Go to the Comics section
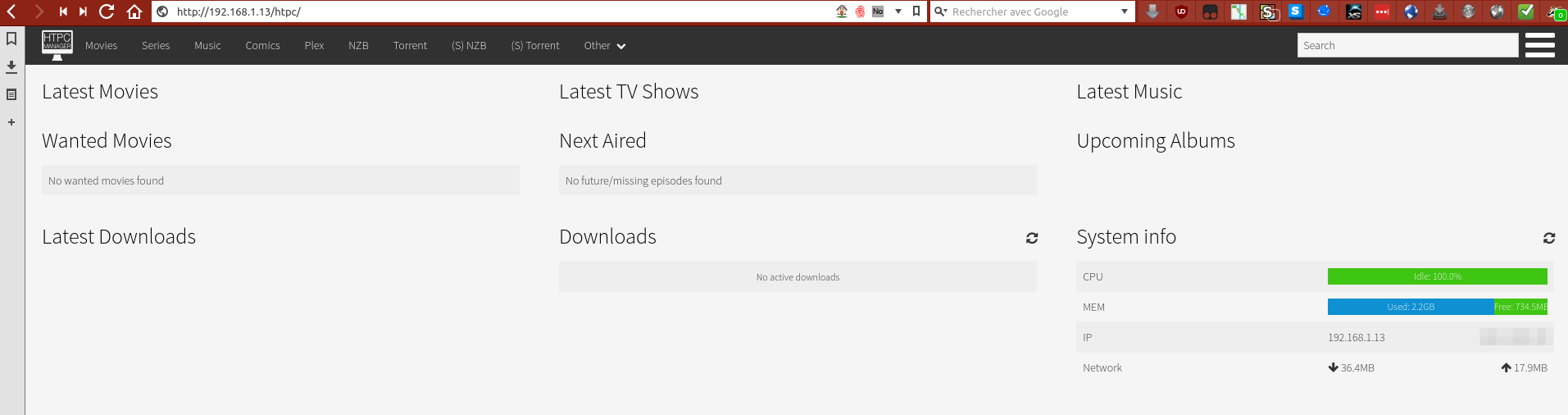The image size is (1568, 415). pos(262,46)
